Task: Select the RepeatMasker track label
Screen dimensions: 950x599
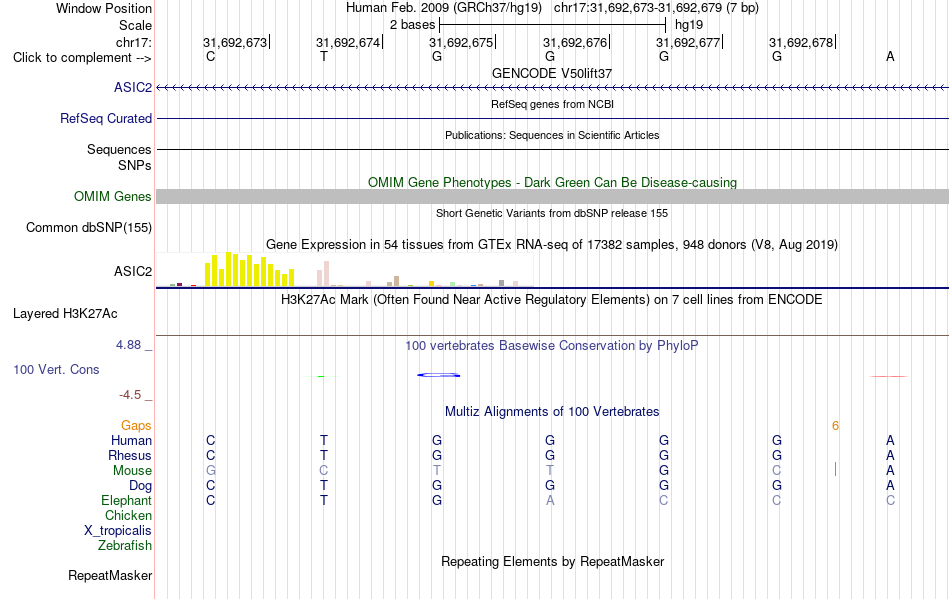Action: (110, 575)
